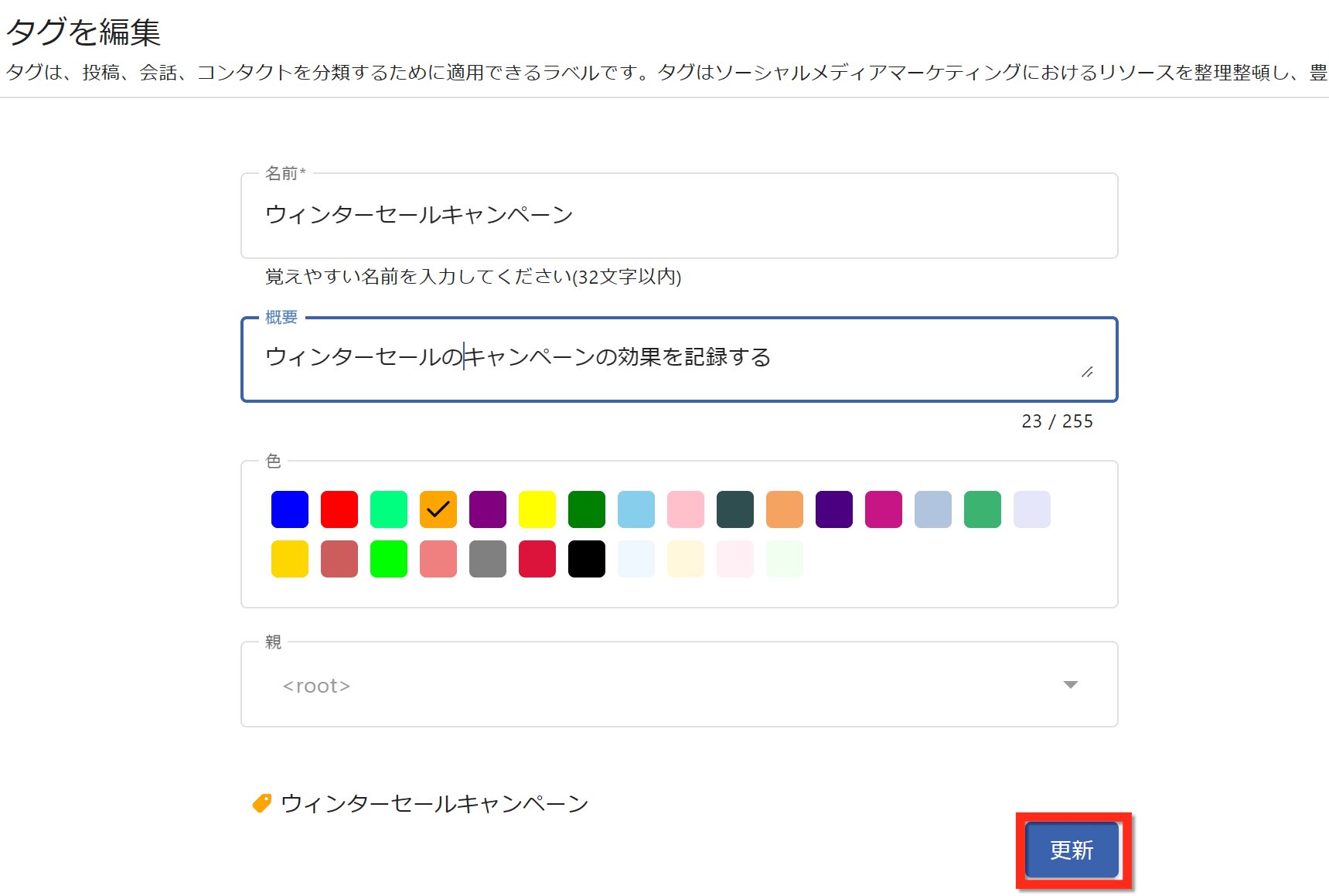1329x896 pixels.
Task: Click the 概要 description text area
Action: coord(679,359)
